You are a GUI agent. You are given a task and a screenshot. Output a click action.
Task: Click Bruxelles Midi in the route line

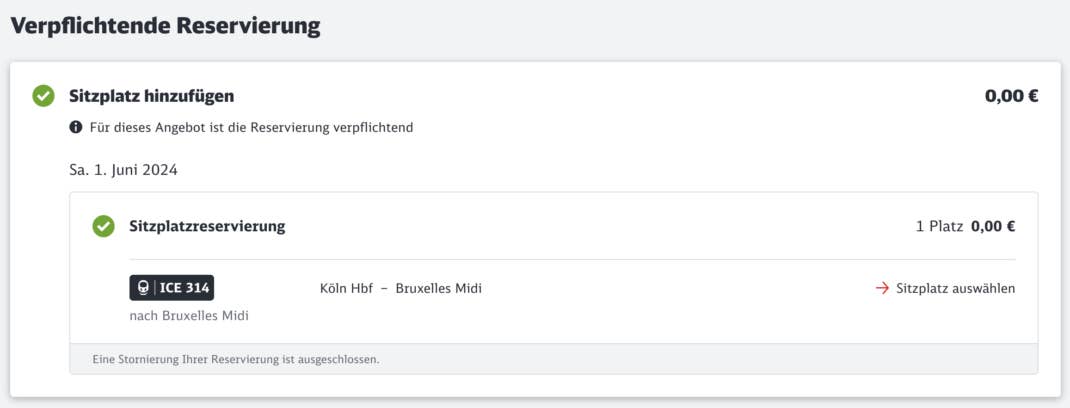439,288
